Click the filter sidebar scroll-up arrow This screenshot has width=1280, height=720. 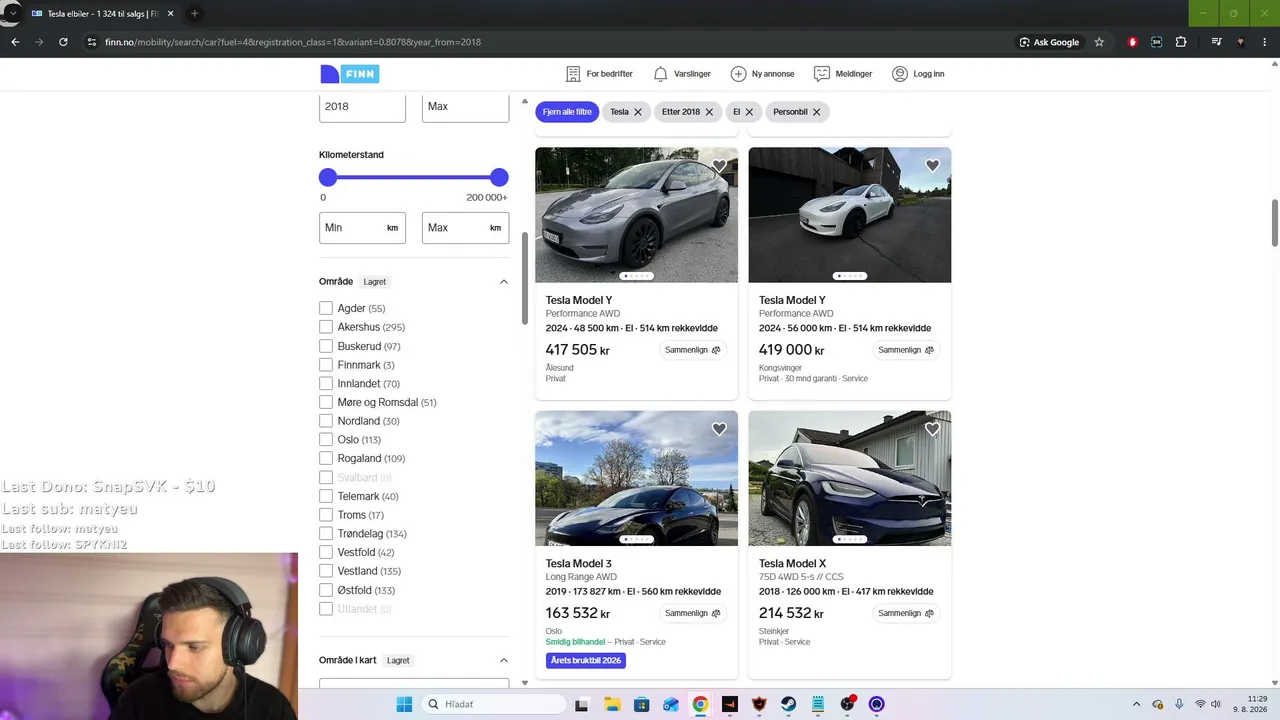pyautogui.click(x=525, y=102)
